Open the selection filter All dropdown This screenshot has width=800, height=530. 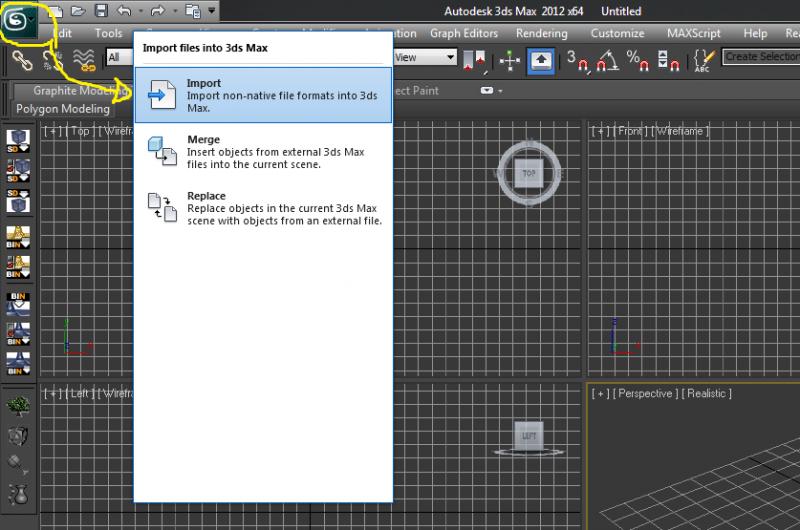point(119,58)
